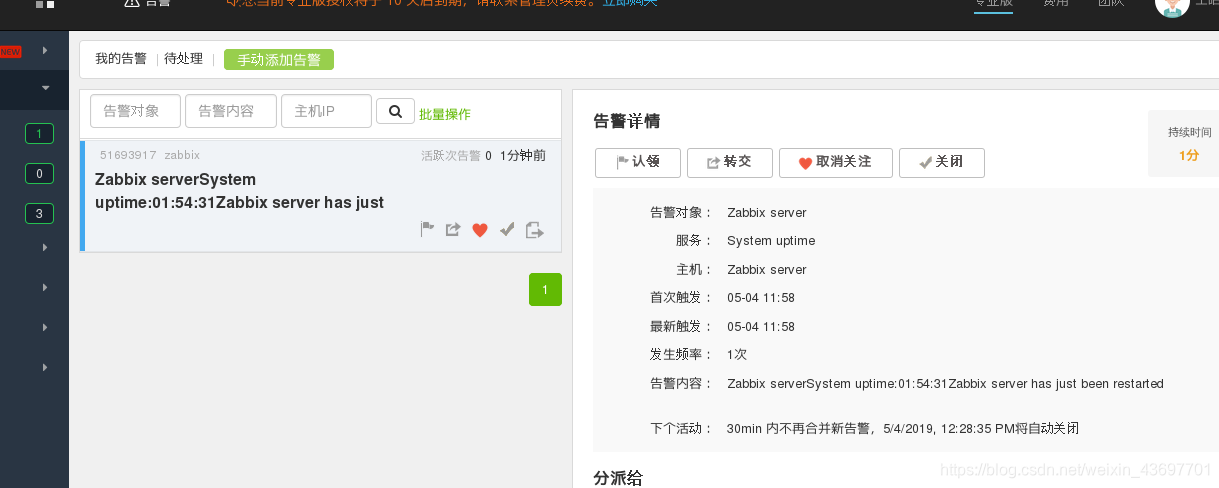Click the red heart icon in the alert row
Screen dimensions: 1219x488
click(480, 230)
